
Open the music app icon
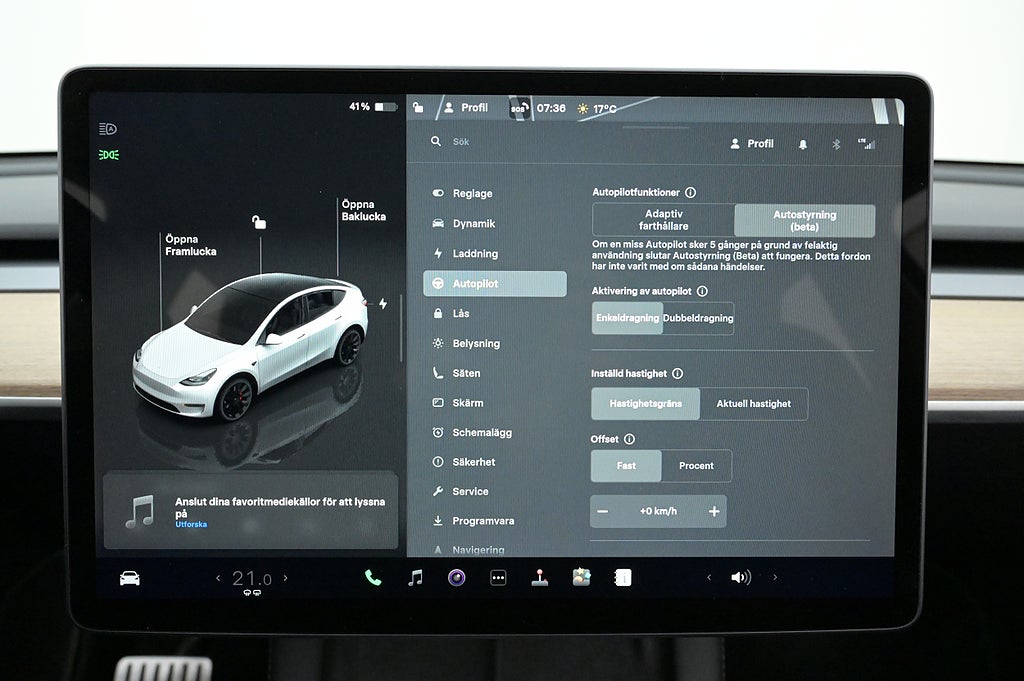[x=415, y=577]
